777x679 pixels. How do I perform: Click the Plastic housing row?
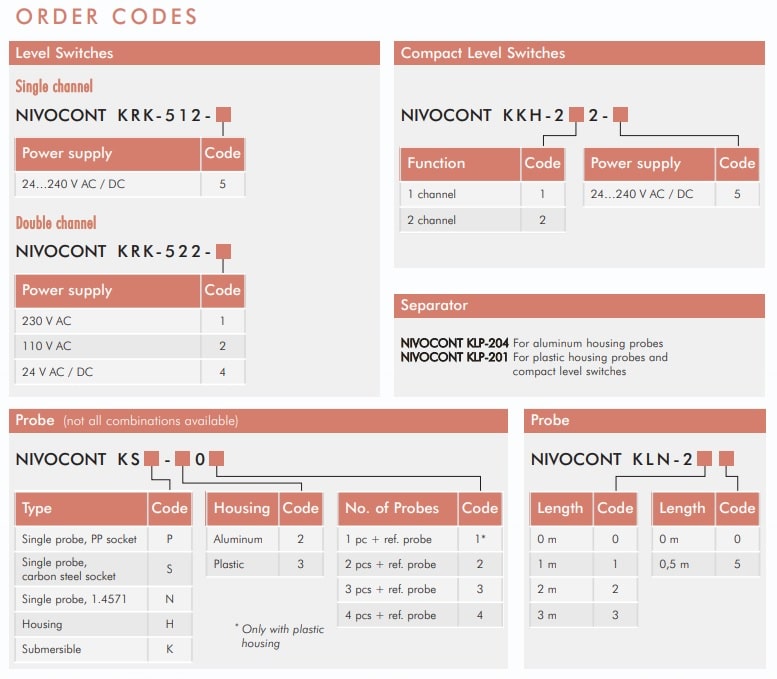265,564
